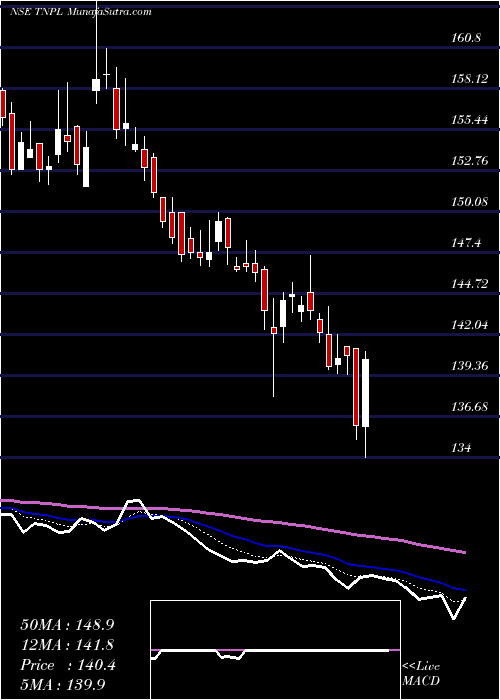Viewport: 500px width, 700px height.
Task: Click the 152.76 price axis label
Action: tap(470, 161)
